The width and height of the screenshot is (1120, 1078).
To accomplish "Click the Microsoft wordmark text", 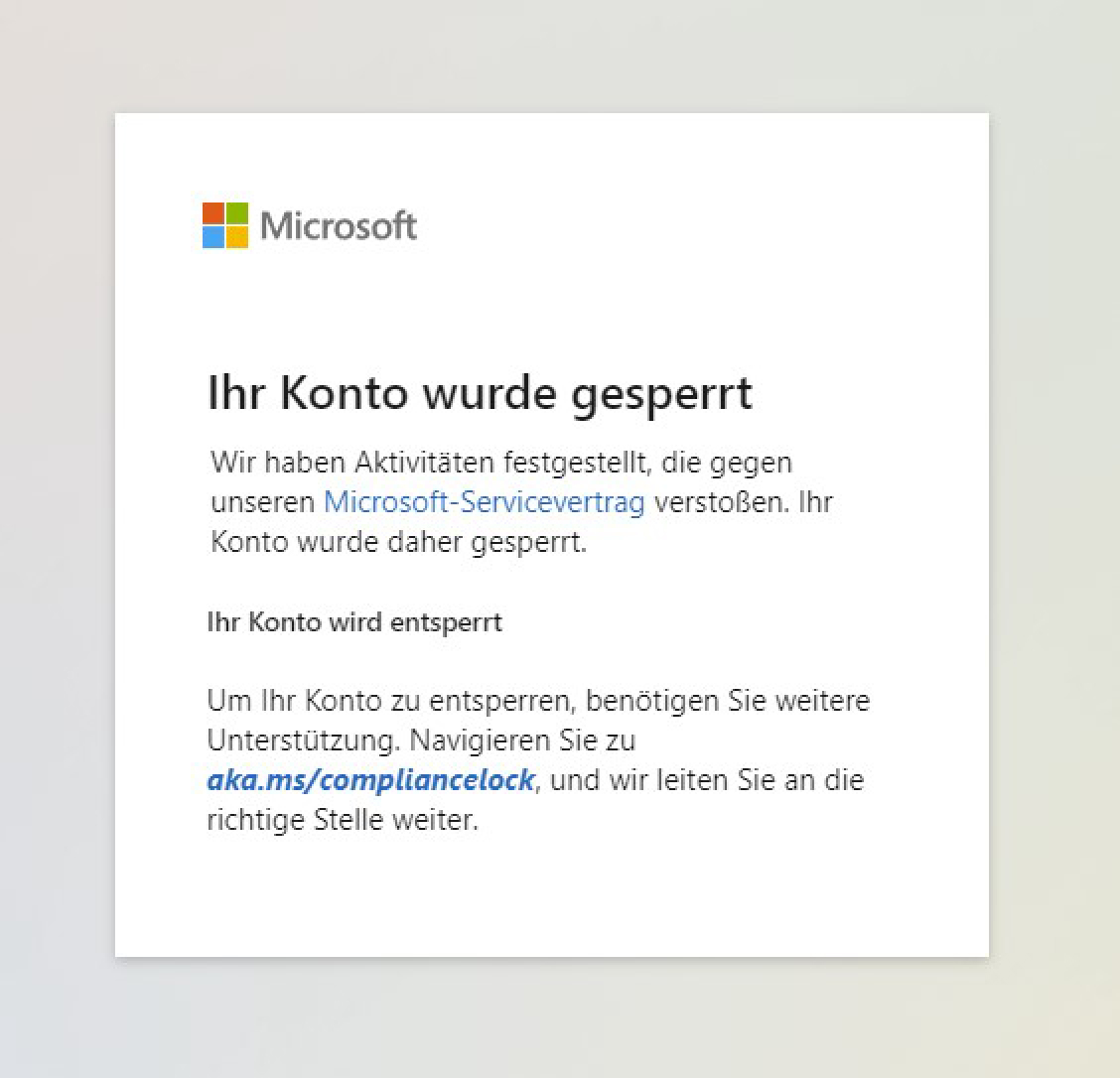I will point(339,226).
